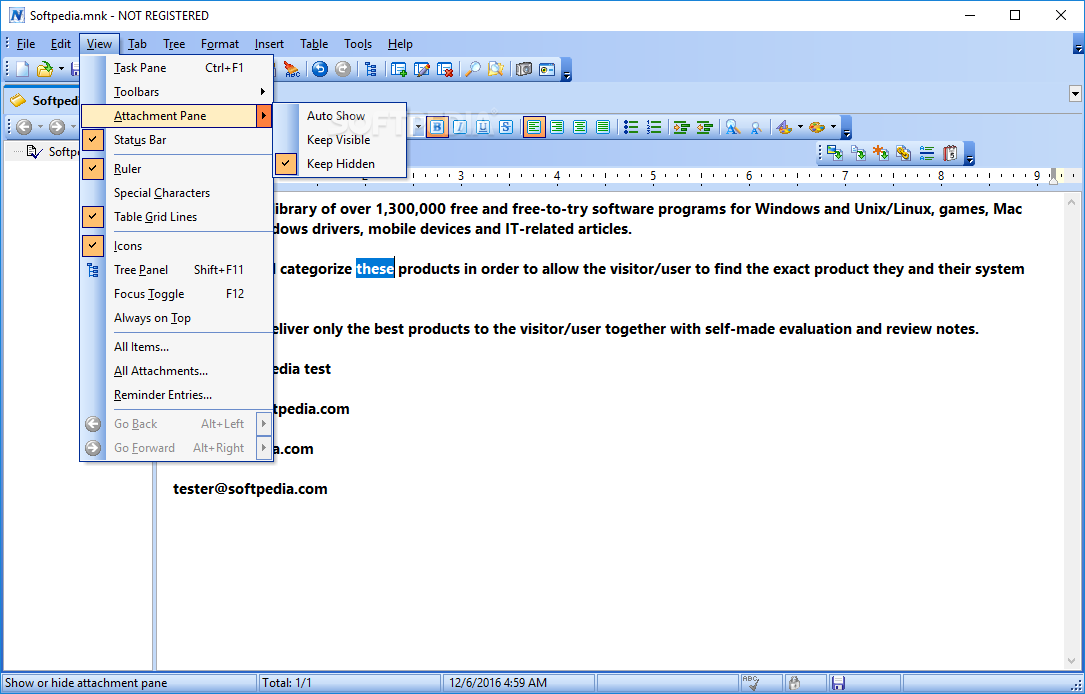The width and height of the screenshot is (1085, 694).
Task: Toggle the Ruler checkbox menu item
Action: [177, 169]
